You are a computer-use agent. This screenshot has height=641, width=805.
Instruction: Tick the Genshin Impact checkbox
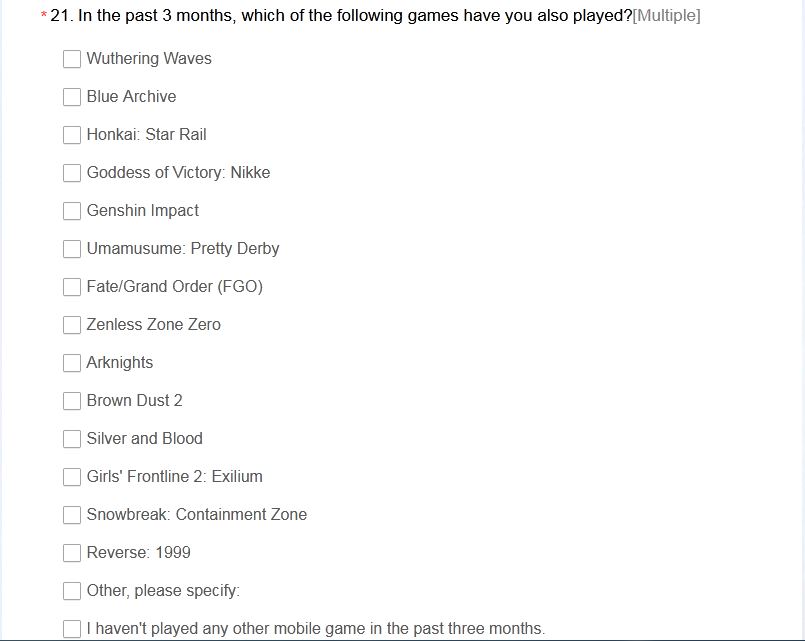tap(72, 211)
